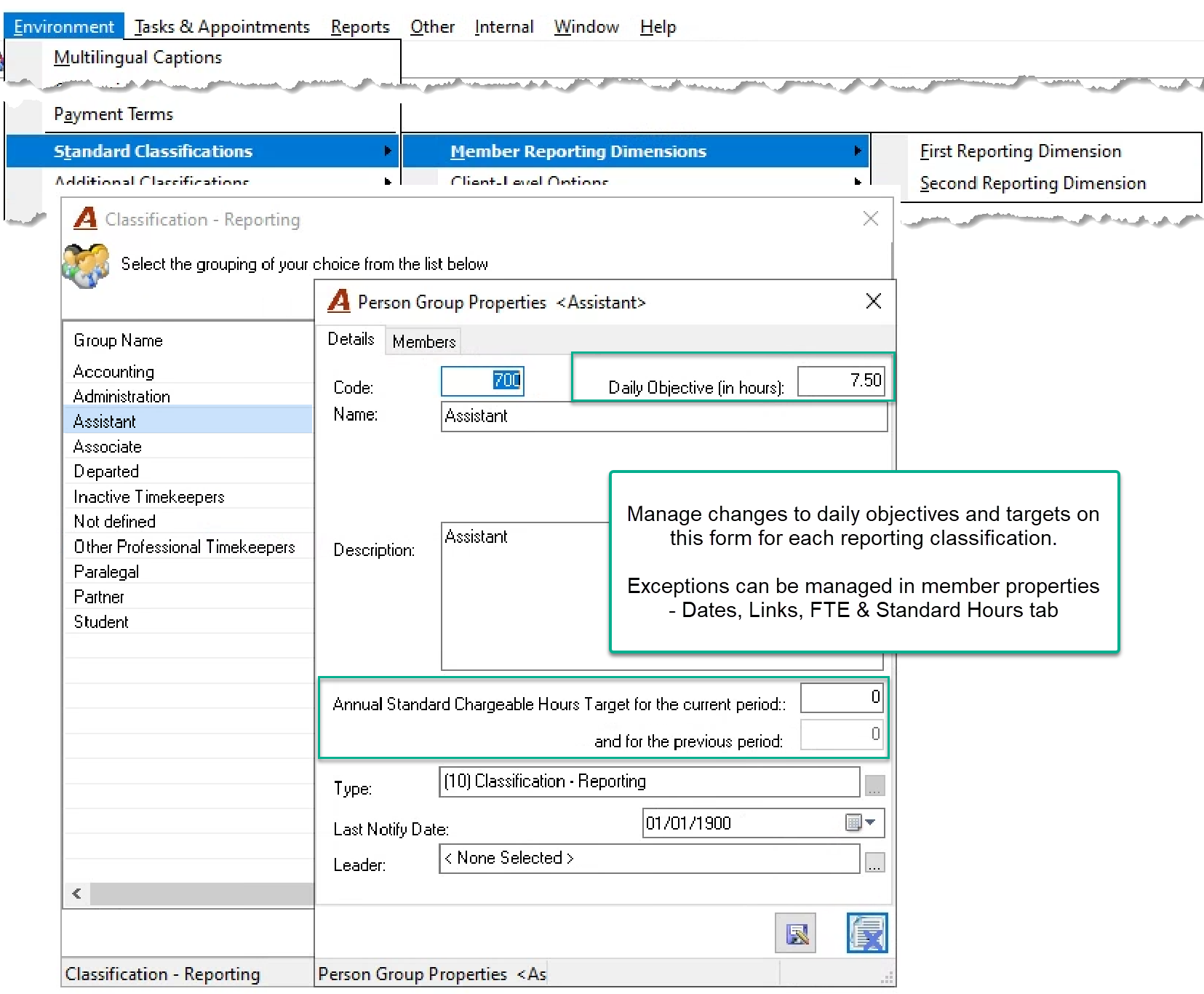
Task: Expand Member Reporting Dimensions submenu
Action: pyautogui.click(x=636, y=151)
